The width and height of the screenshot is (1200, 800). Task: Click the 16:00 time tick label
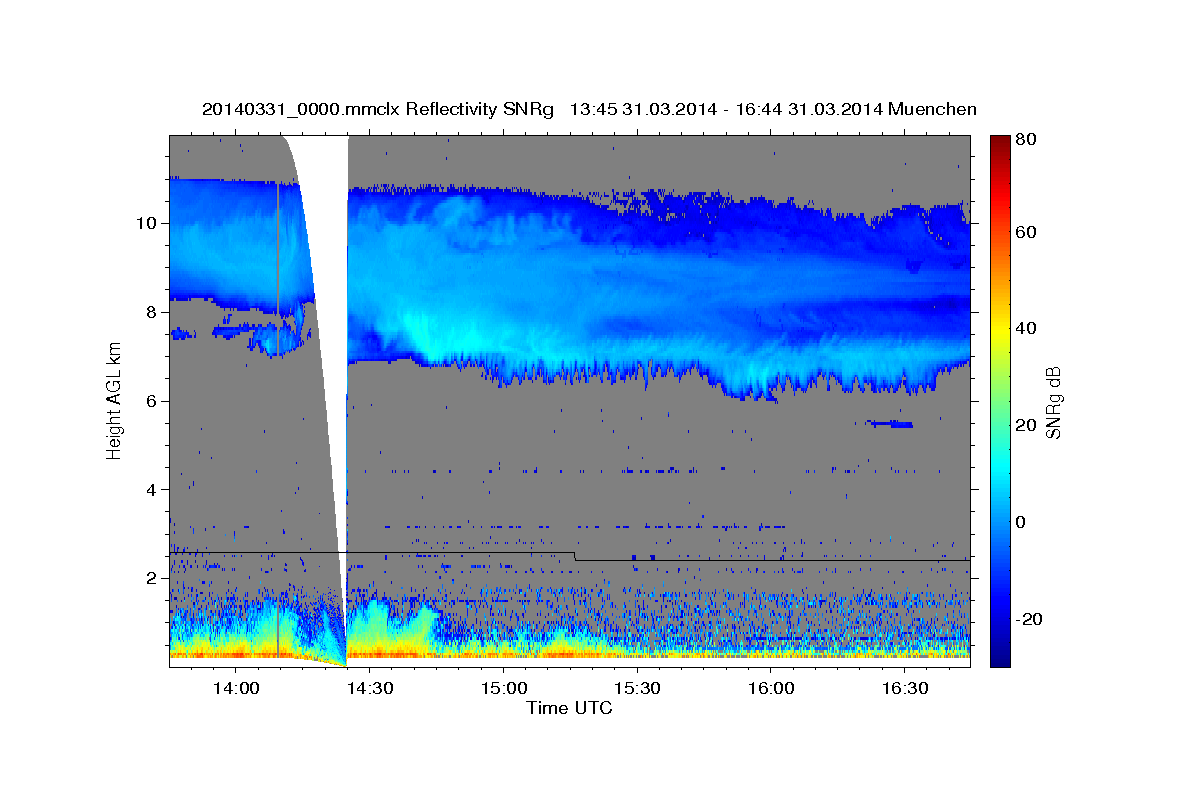(771, 689)
